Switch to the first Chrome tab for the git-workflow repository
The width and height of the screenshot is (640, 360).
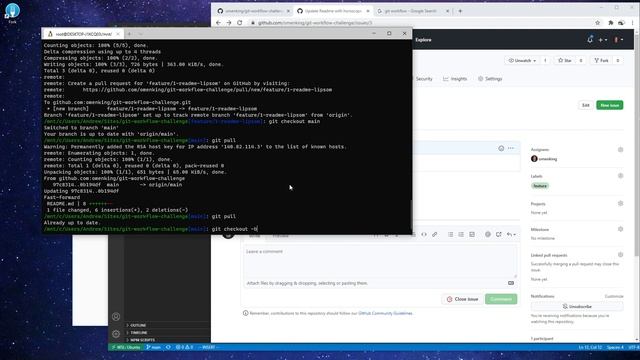click(253, 11)
